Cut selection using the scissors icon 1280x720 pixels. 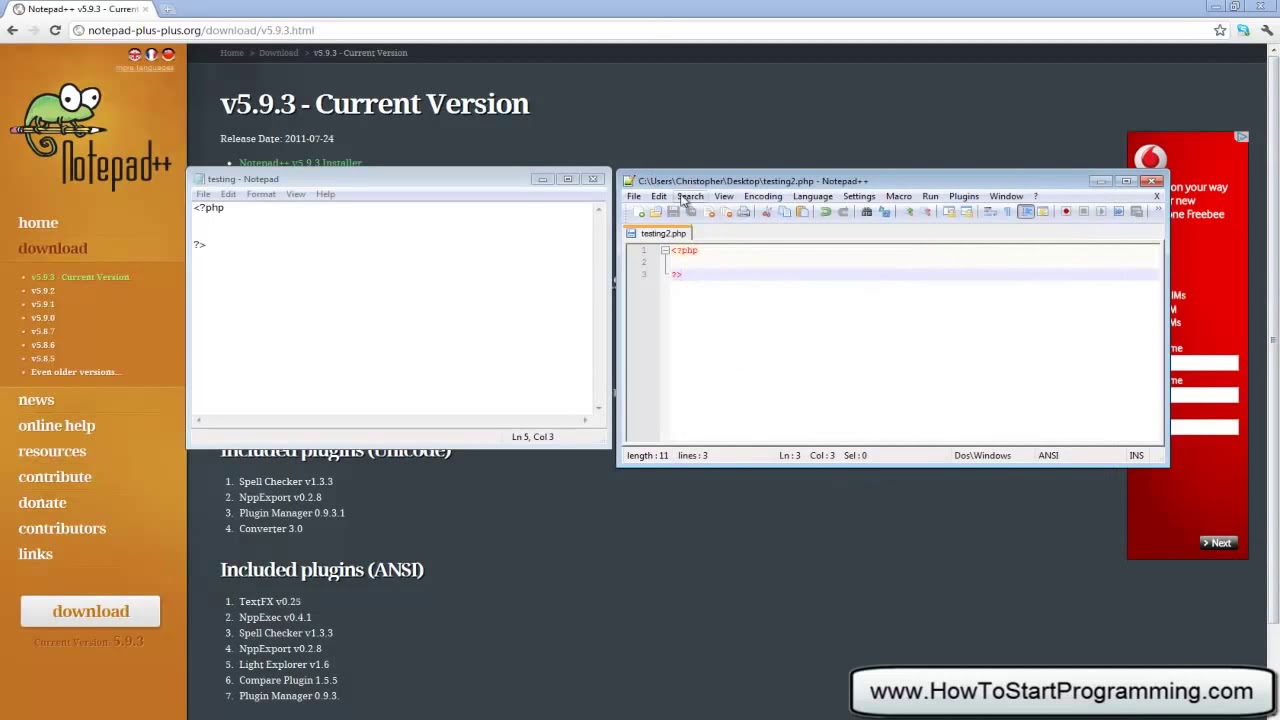[x=767, y=212]
